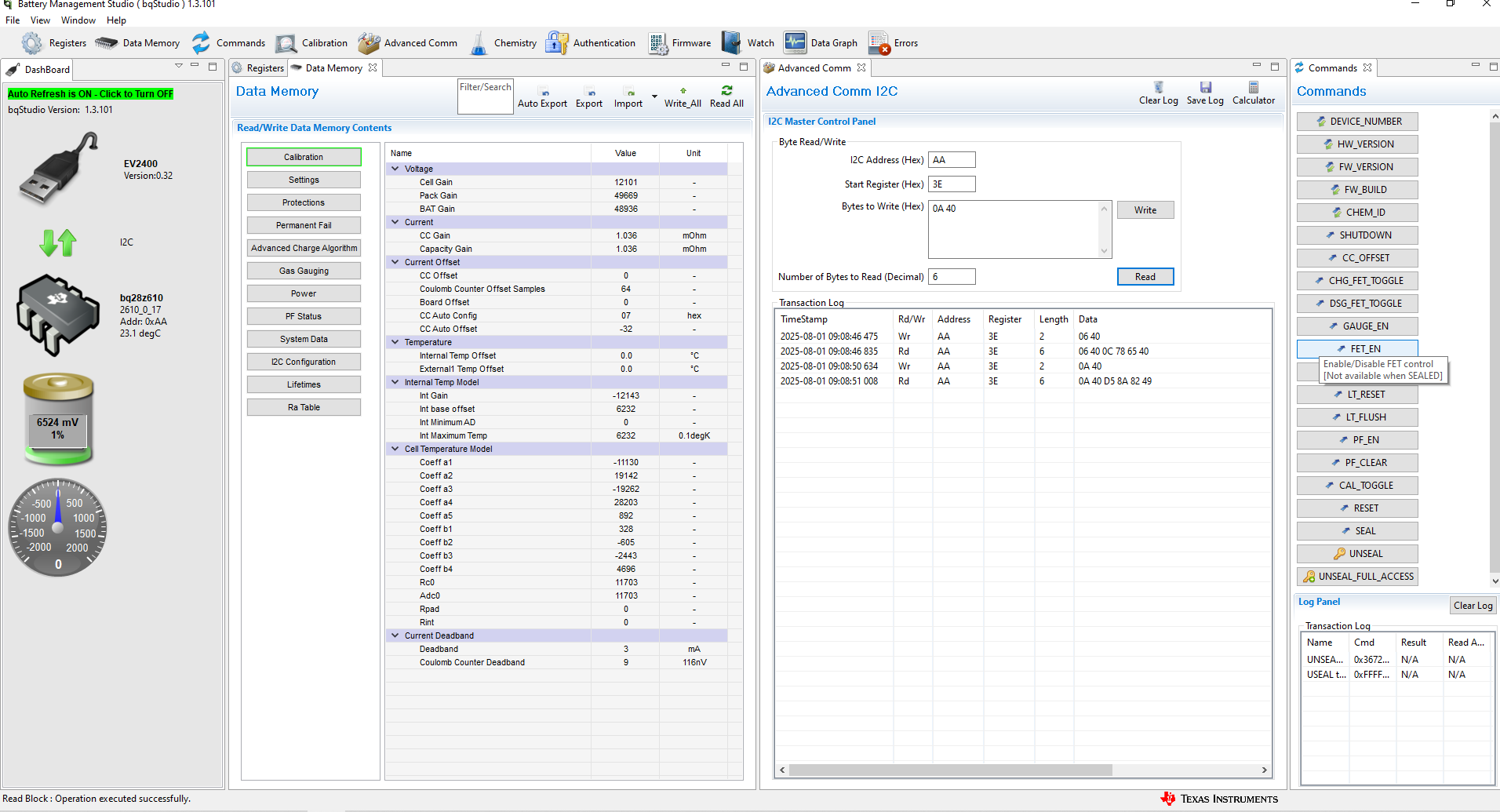The image size is (1500, 812).
Task: Click the Commands panel vertical scrollbar
Action: (x=1495, y=349)
